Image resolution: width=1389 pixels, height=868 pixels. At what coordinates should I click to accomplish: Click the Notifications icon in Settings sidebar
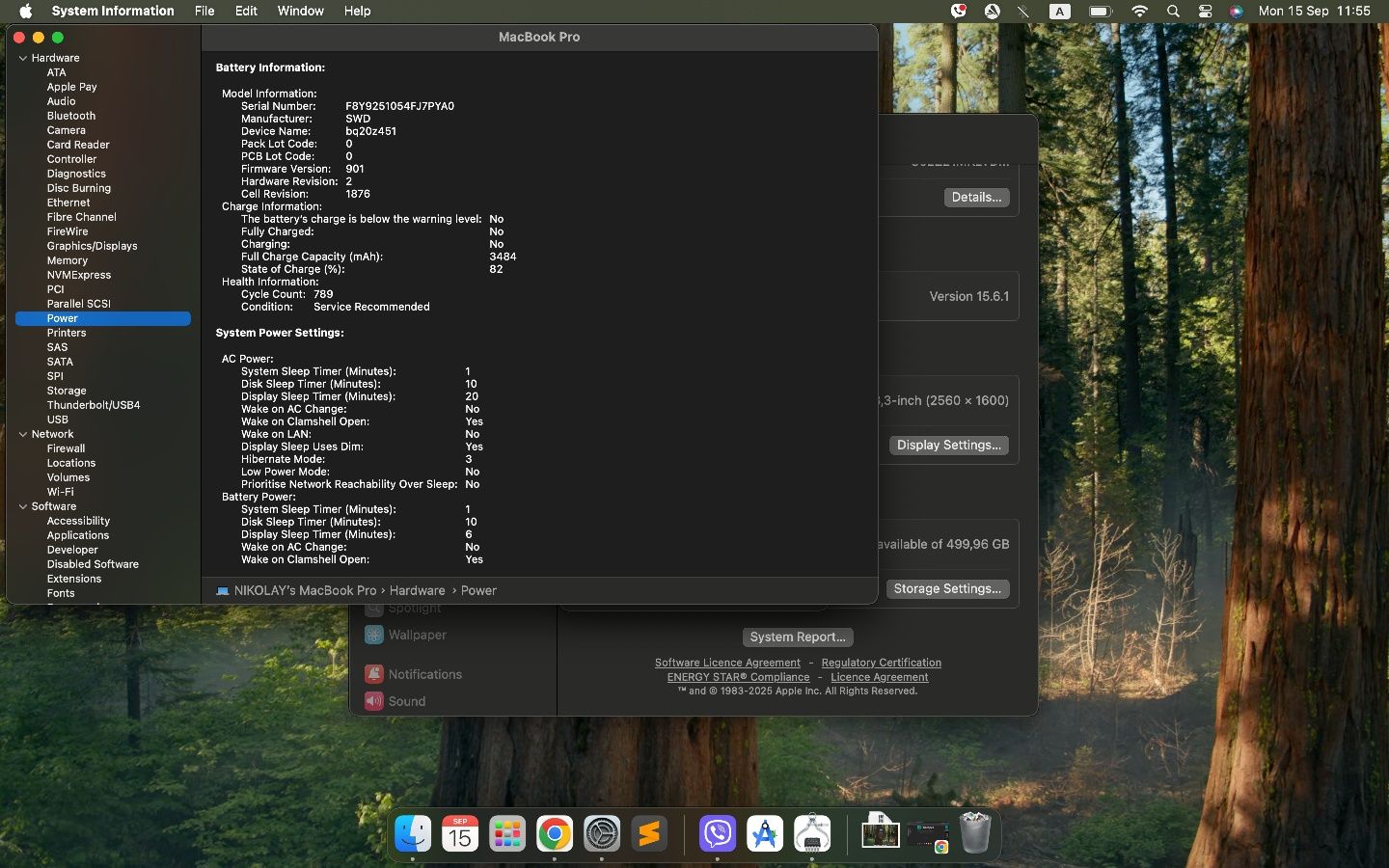click(x=374, y=674)
